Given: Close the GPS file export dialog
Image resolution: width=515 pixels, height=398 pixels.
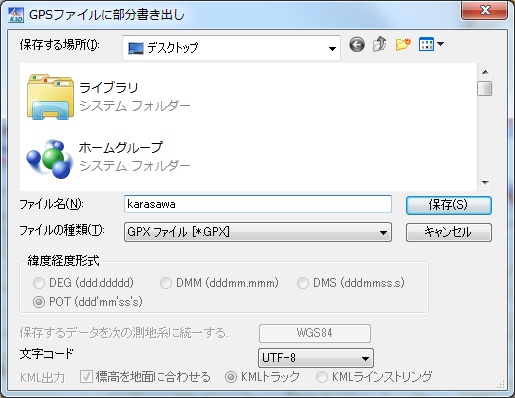Looking at the screenshot, I should 485,10.
